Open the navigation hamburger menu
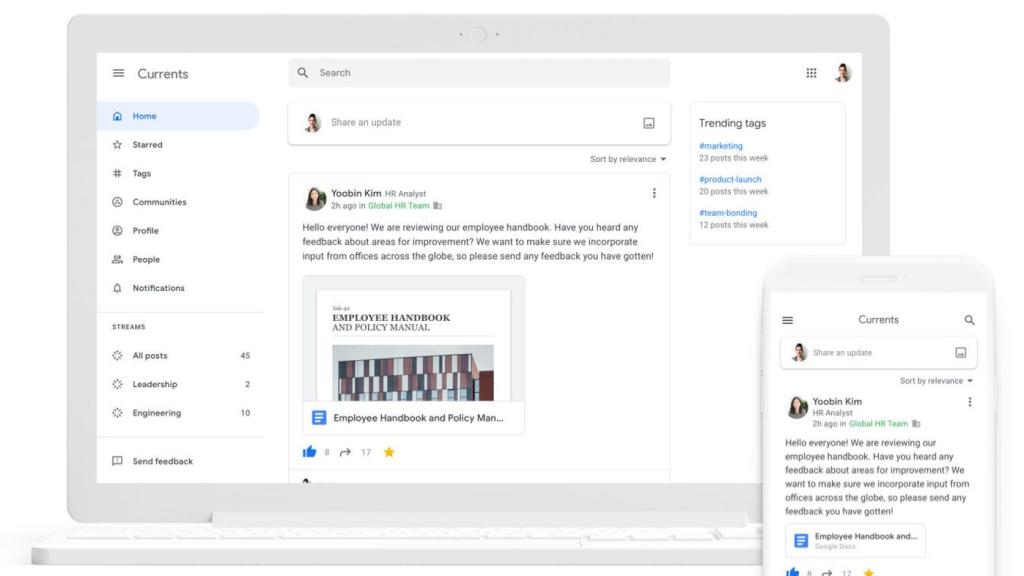This screenshot has height=576, width=1024. click(118, 72)
